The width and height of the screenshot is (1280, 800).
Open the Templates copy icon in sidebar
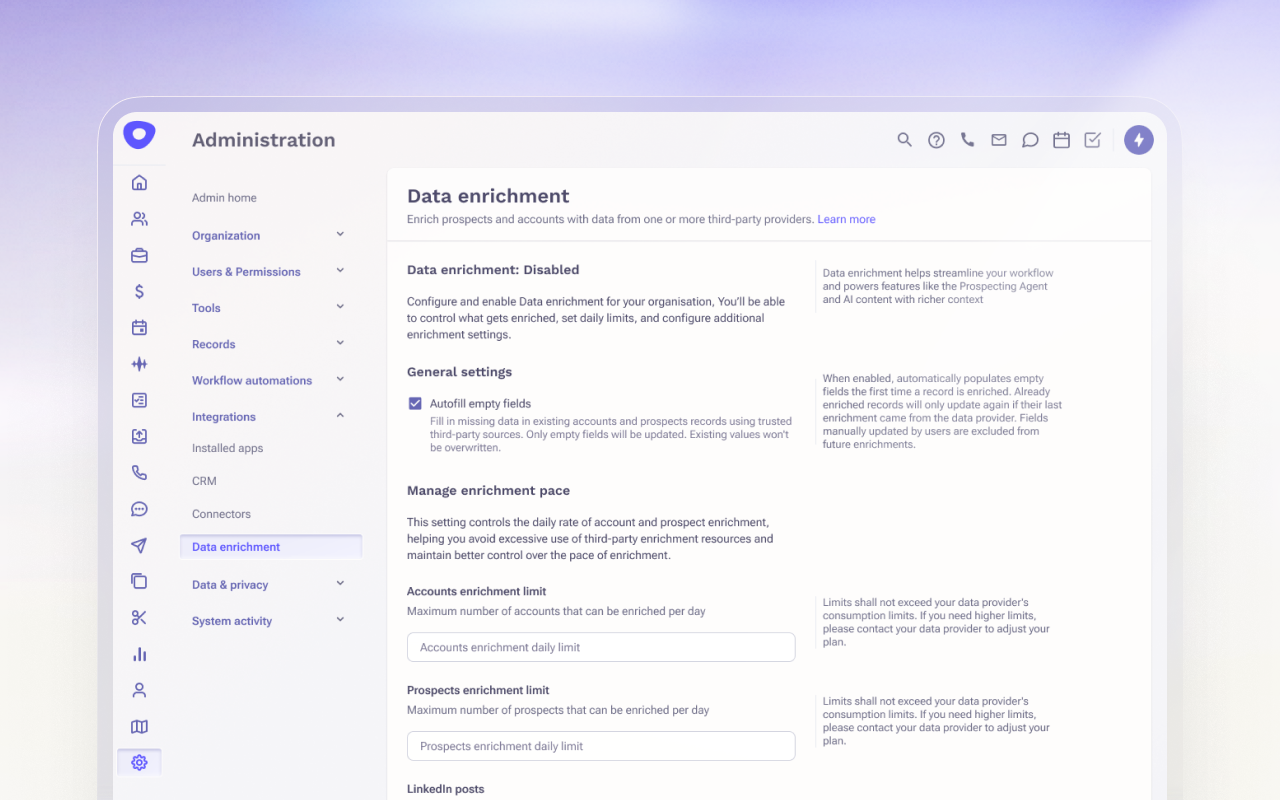click(x=139, y=581)
